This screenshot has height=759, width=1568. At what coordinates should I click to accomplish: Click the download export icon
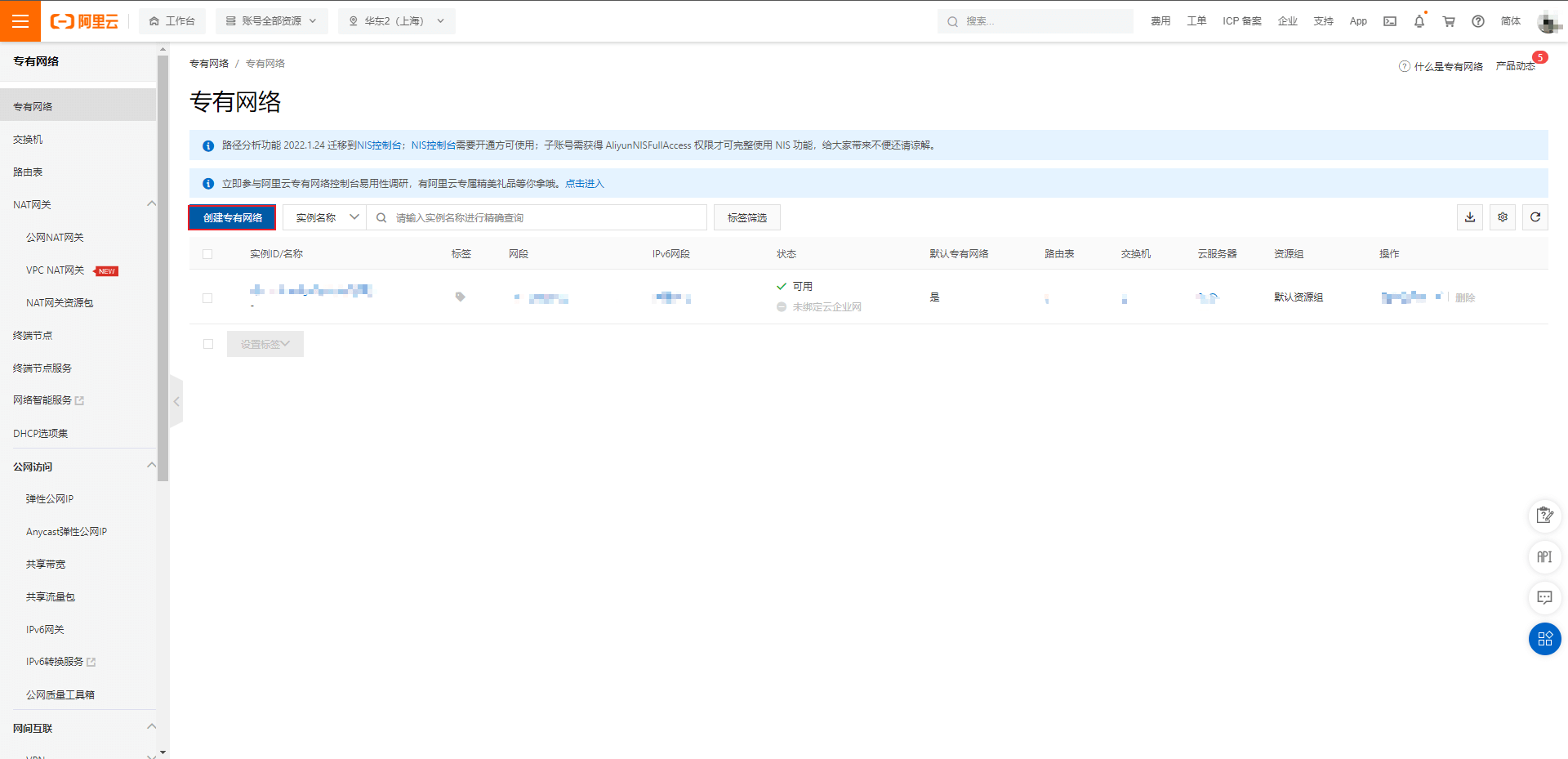1470,217
